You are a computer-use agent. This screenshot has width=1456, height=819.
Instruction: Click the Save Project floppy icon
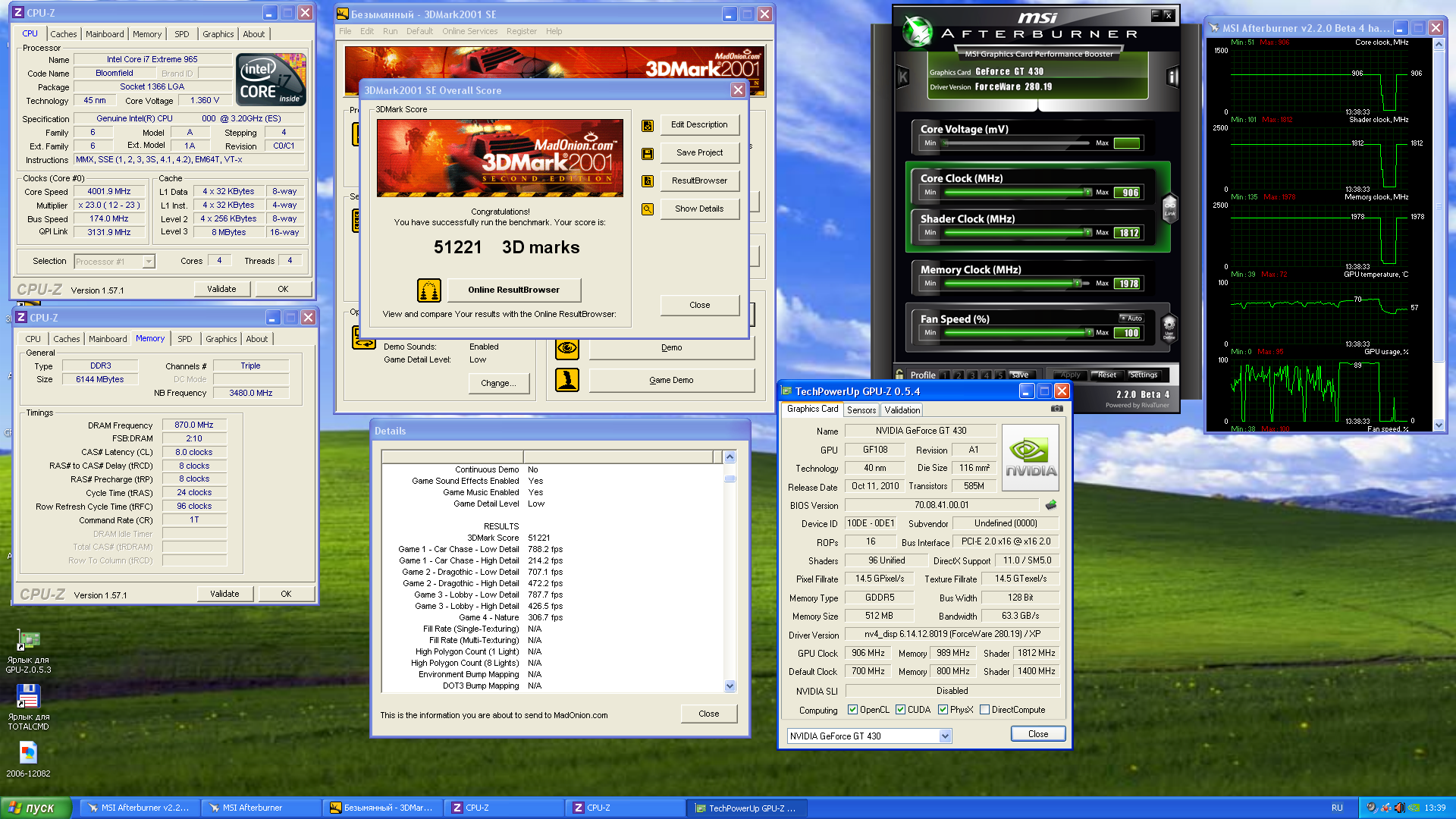pos(648,154)
